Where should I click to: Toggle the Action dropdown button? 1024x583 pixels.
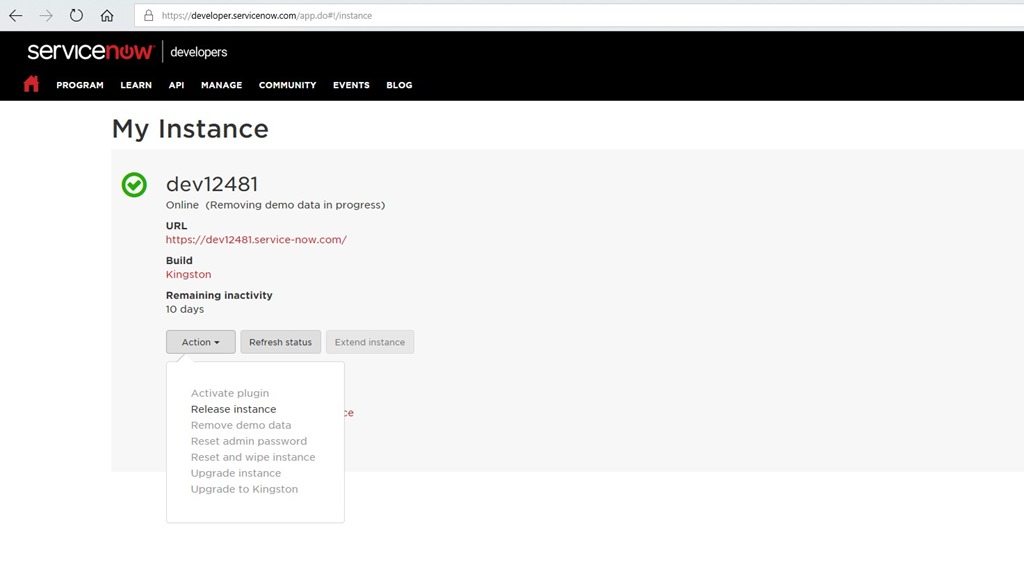coord(200,342)
